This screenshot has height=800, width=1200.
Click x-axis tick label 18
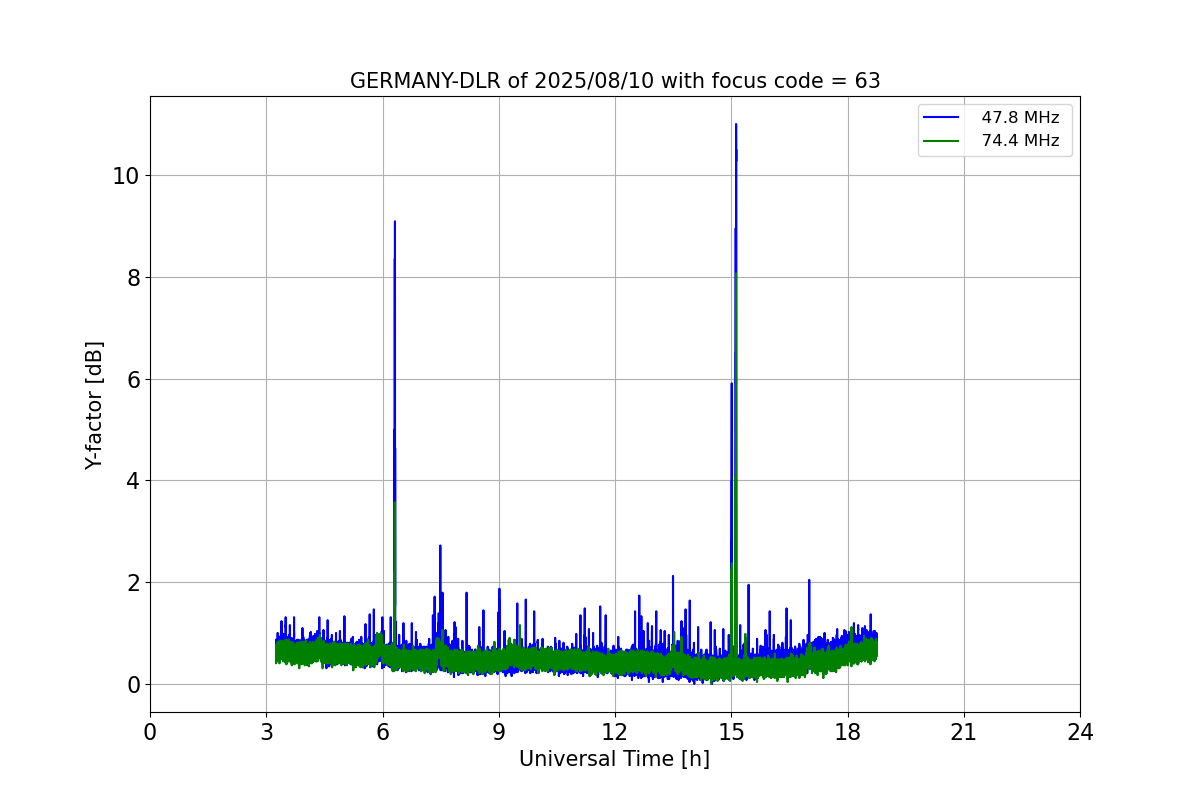tap(847, 733)
